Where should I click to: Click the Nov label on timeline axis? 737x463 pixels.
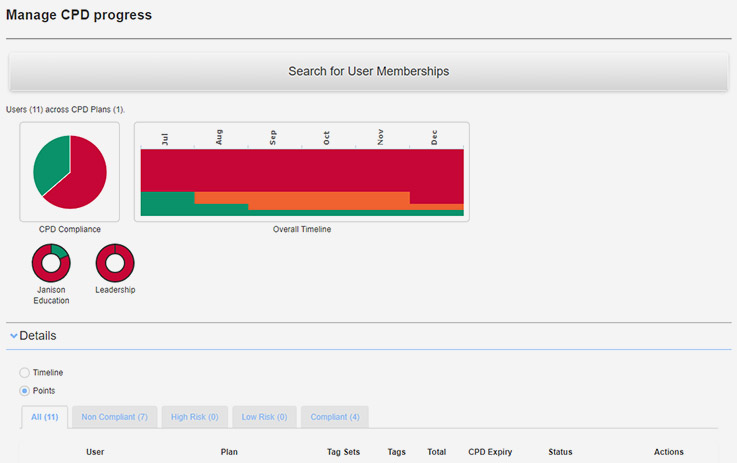click(x=380, y=137)
